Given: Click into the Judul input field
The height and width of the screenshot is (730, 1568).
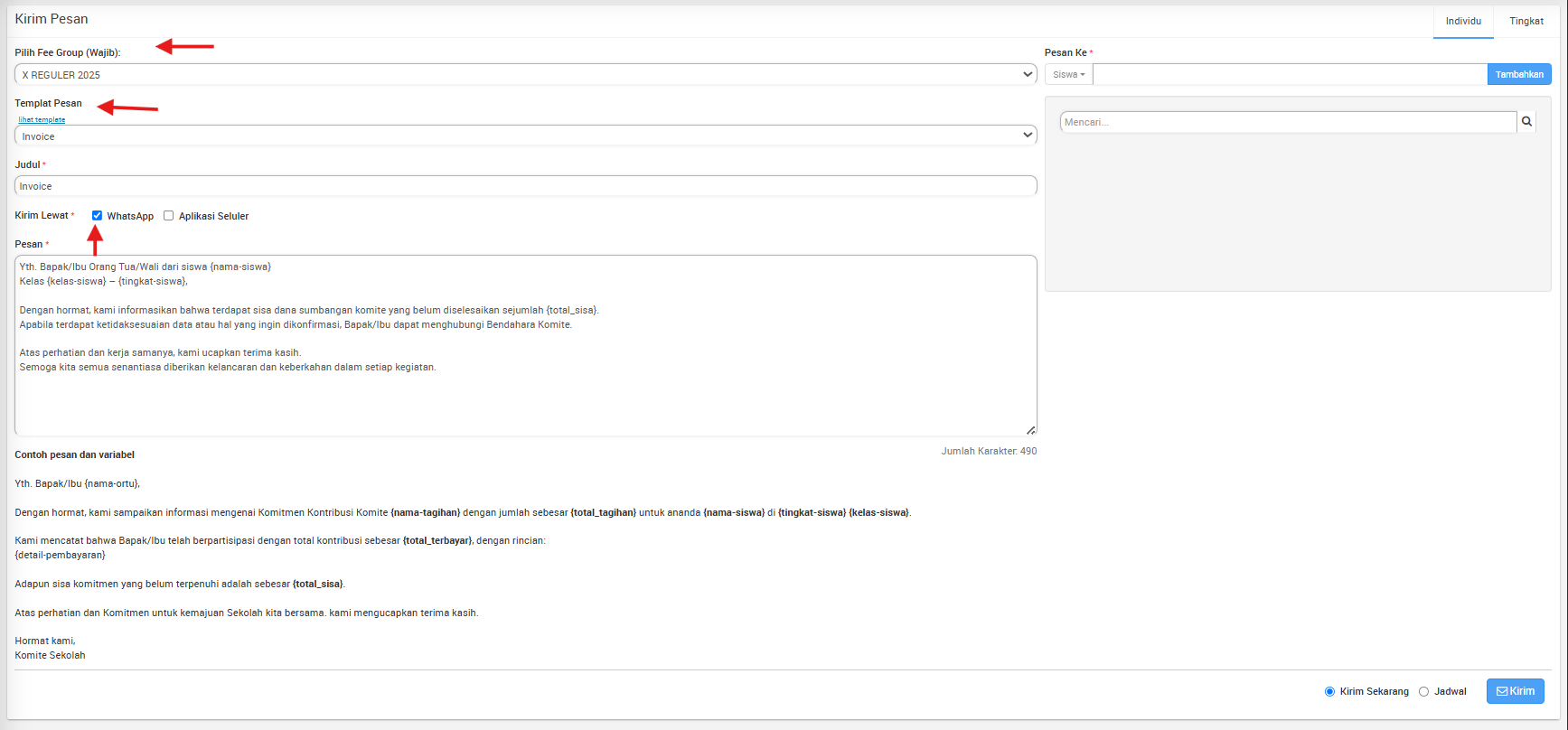Looking at the screenshot, I should click(525, 186).
